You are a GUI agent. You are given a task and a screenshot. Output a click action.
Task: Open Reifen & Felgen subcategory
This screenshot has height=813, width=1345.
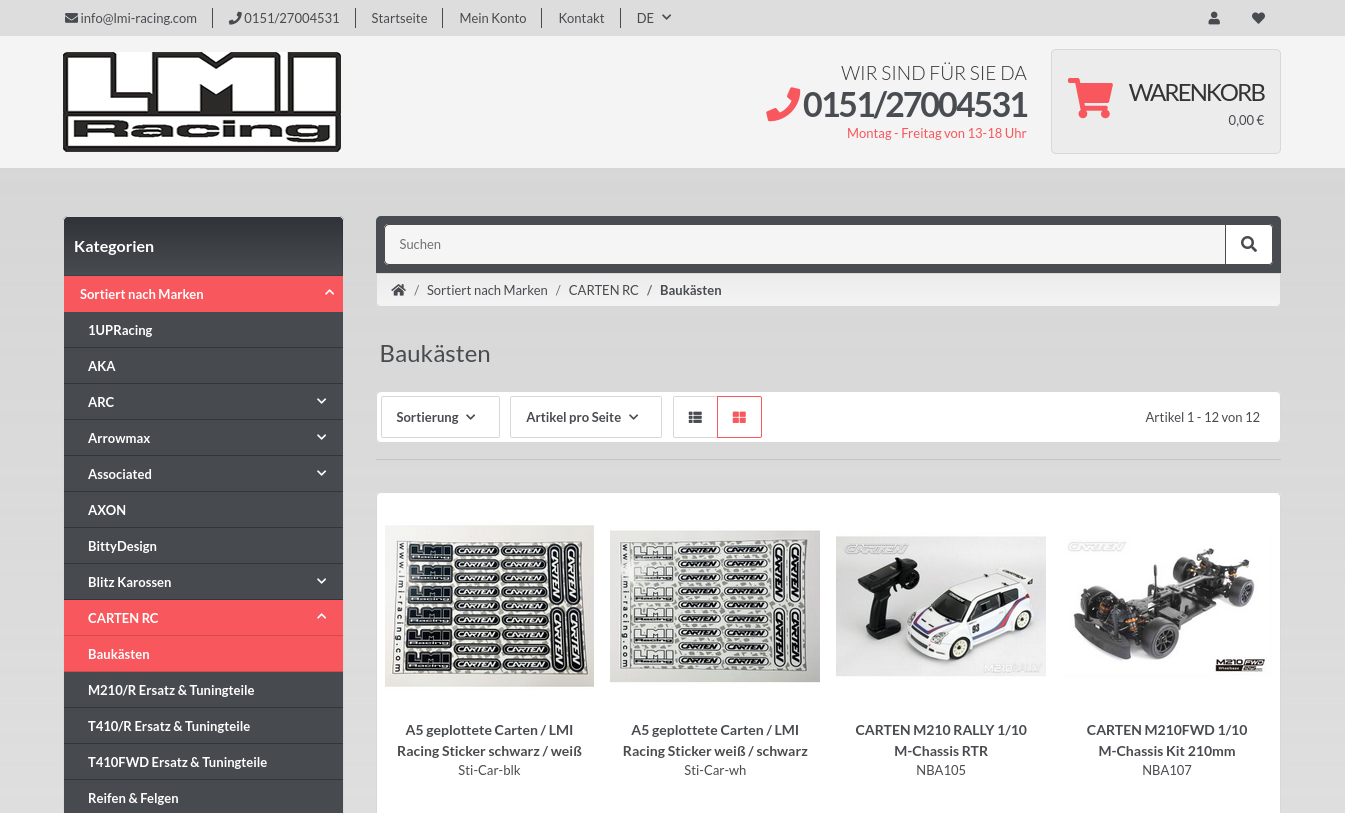[x=203, y=798]
